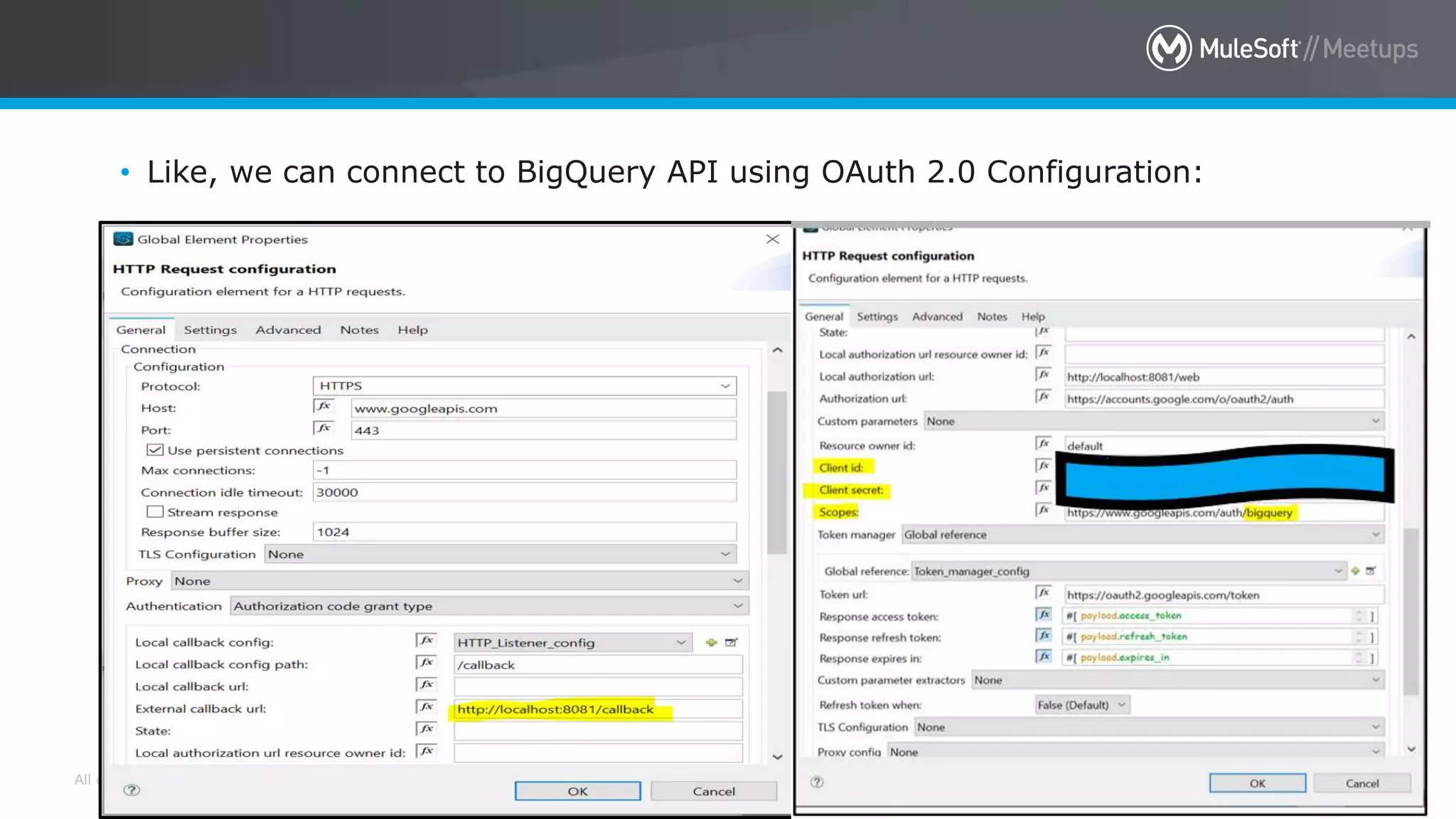Toggle fx expression for External callback url
The image size is (1456, 819).
click(x=426, y=707)
